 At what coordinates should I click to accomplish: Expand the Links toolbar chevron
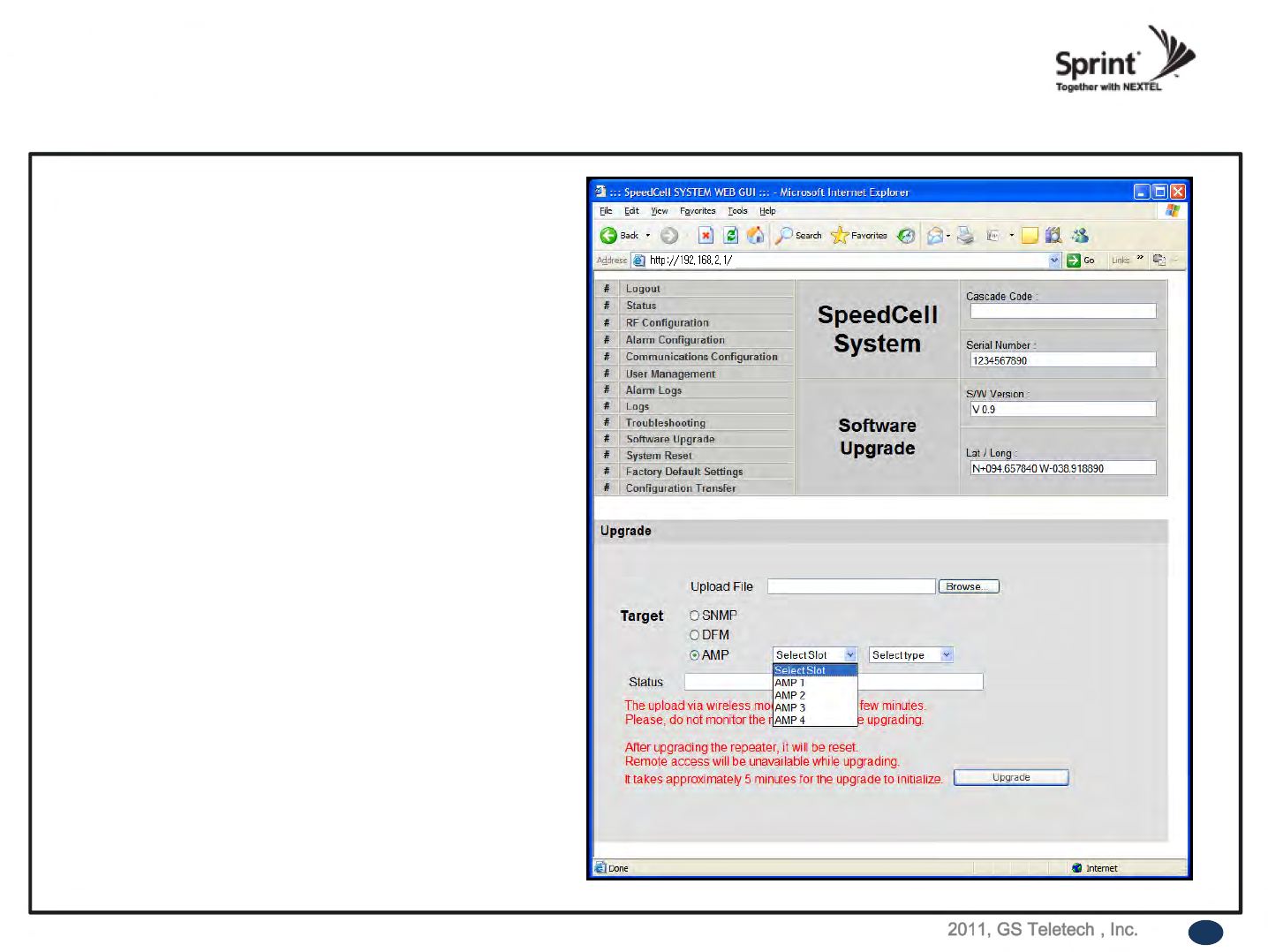[1140, 258]
